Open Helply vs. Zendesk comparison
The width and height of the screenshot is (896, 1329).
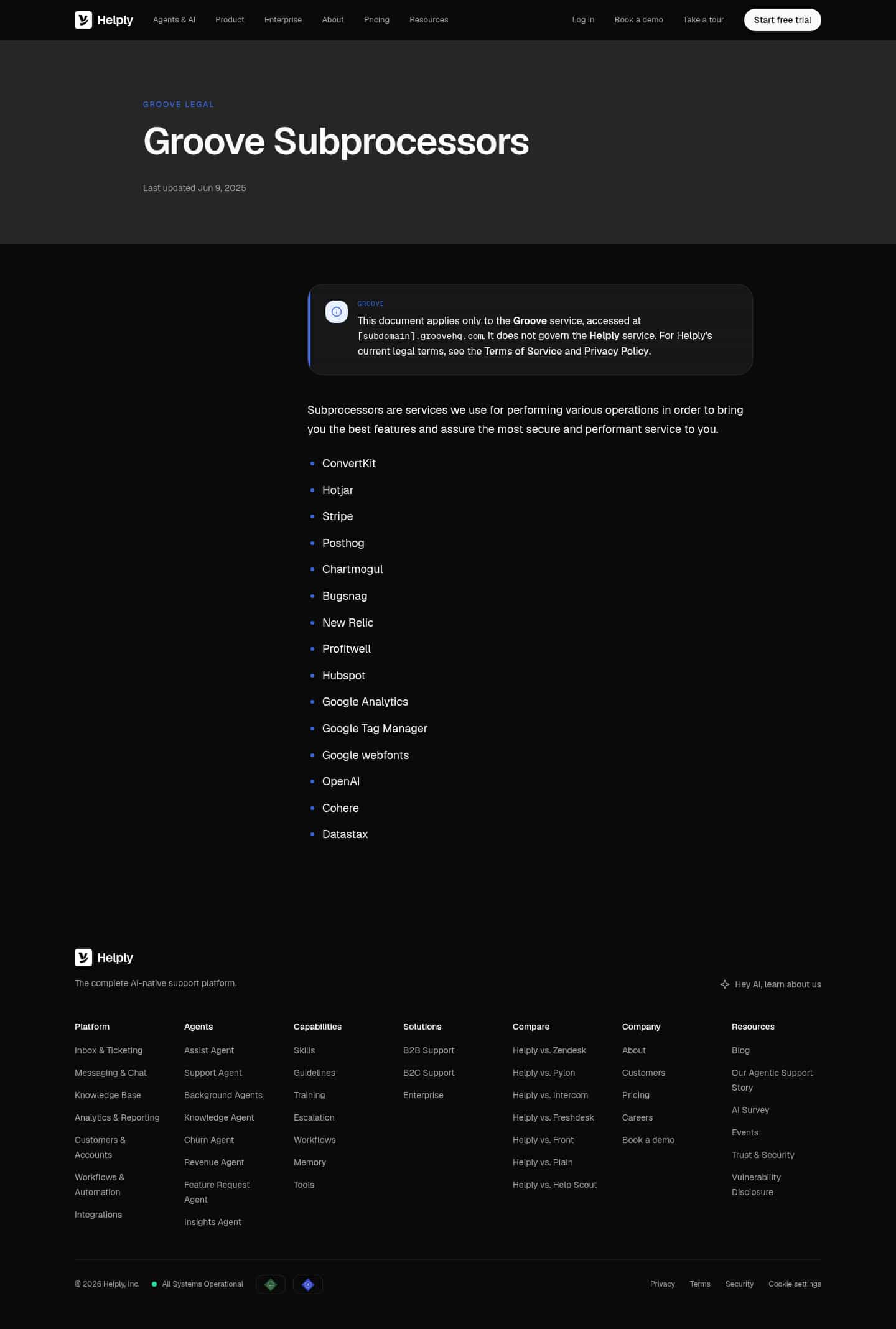point(549,1050)
